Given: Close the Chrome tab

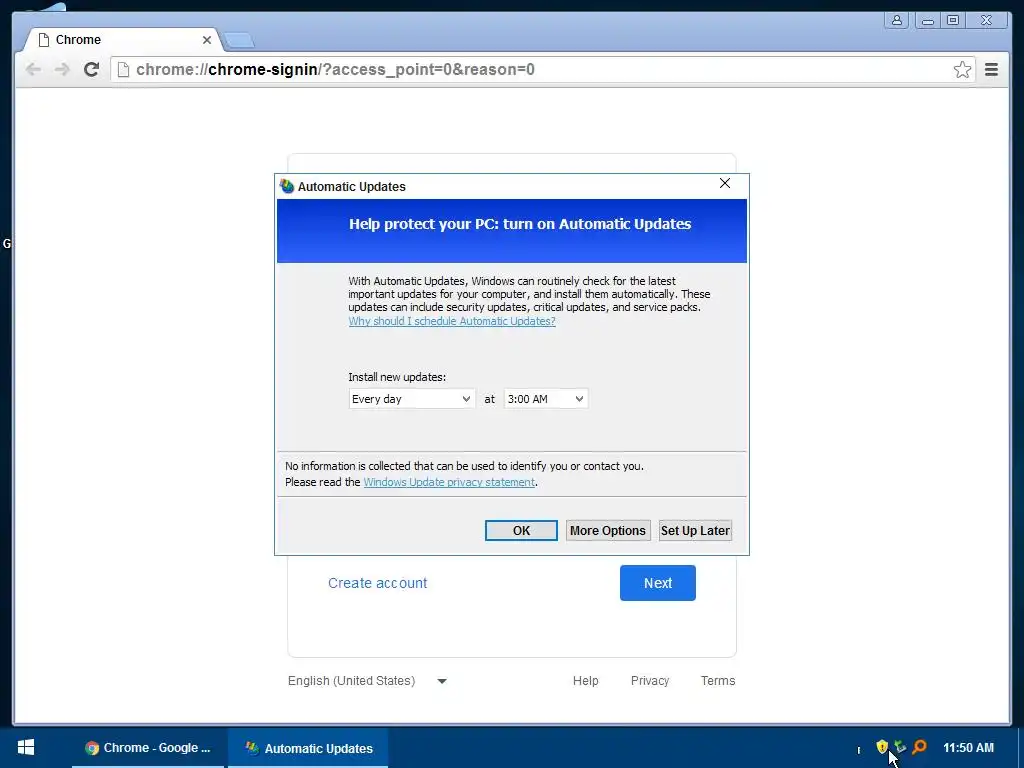Looking at the screenshot, I should coord(206,40).
